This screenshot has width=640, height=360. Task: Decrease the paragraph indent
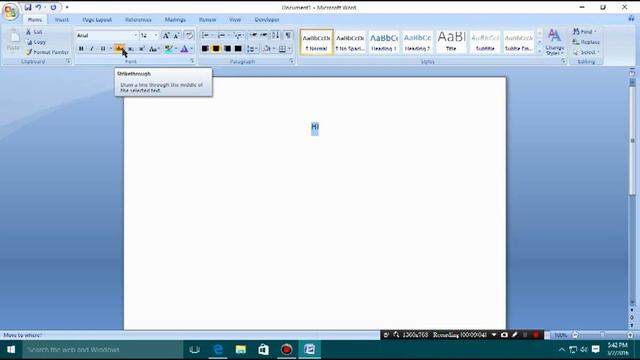253,36
